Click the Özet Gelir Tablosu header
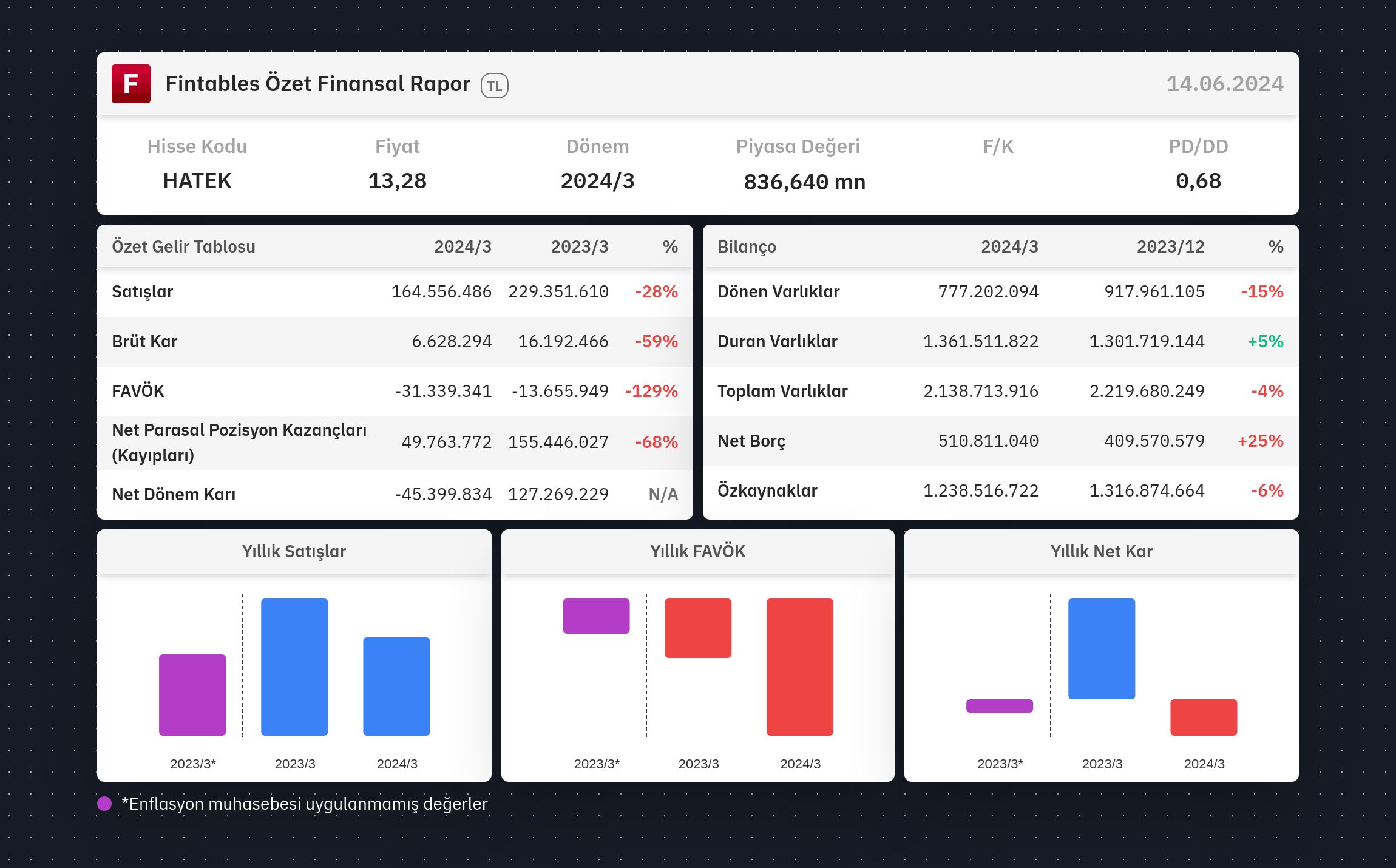This screenshot has height=868, width=1396. (x=183, y=246)
